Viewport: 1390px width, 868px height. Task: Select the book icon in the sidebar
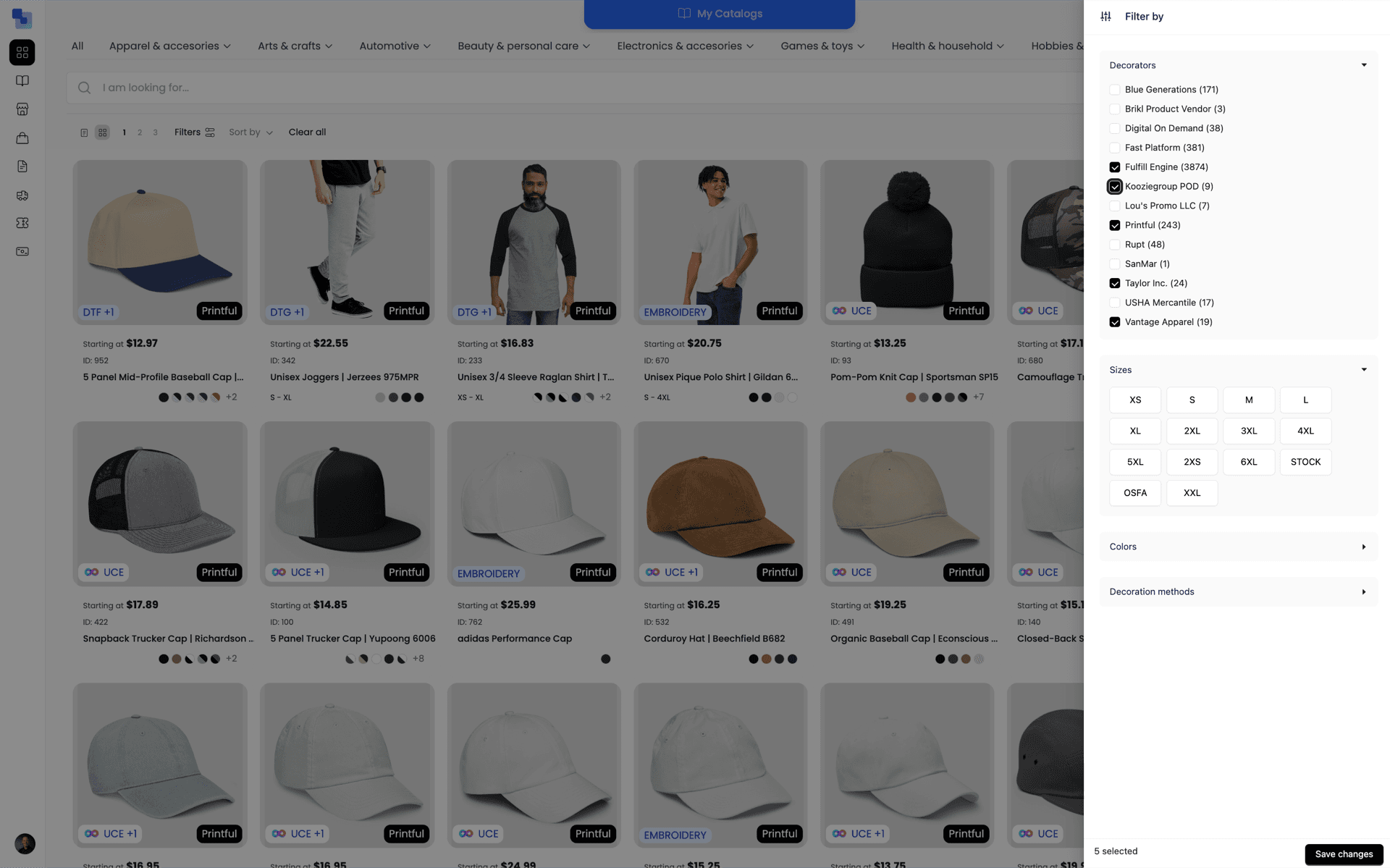tap(22, 80)
